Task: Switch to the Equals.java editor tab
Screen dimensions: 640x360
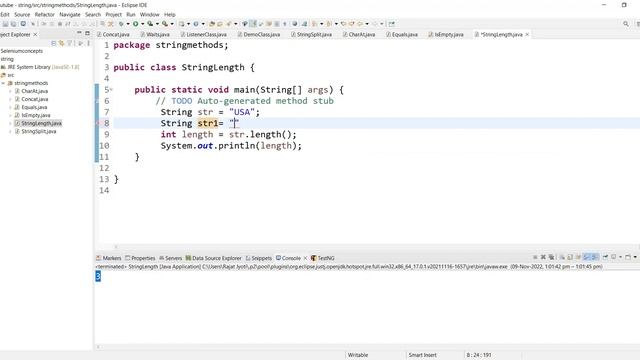Action: click(x=402, y=35)
